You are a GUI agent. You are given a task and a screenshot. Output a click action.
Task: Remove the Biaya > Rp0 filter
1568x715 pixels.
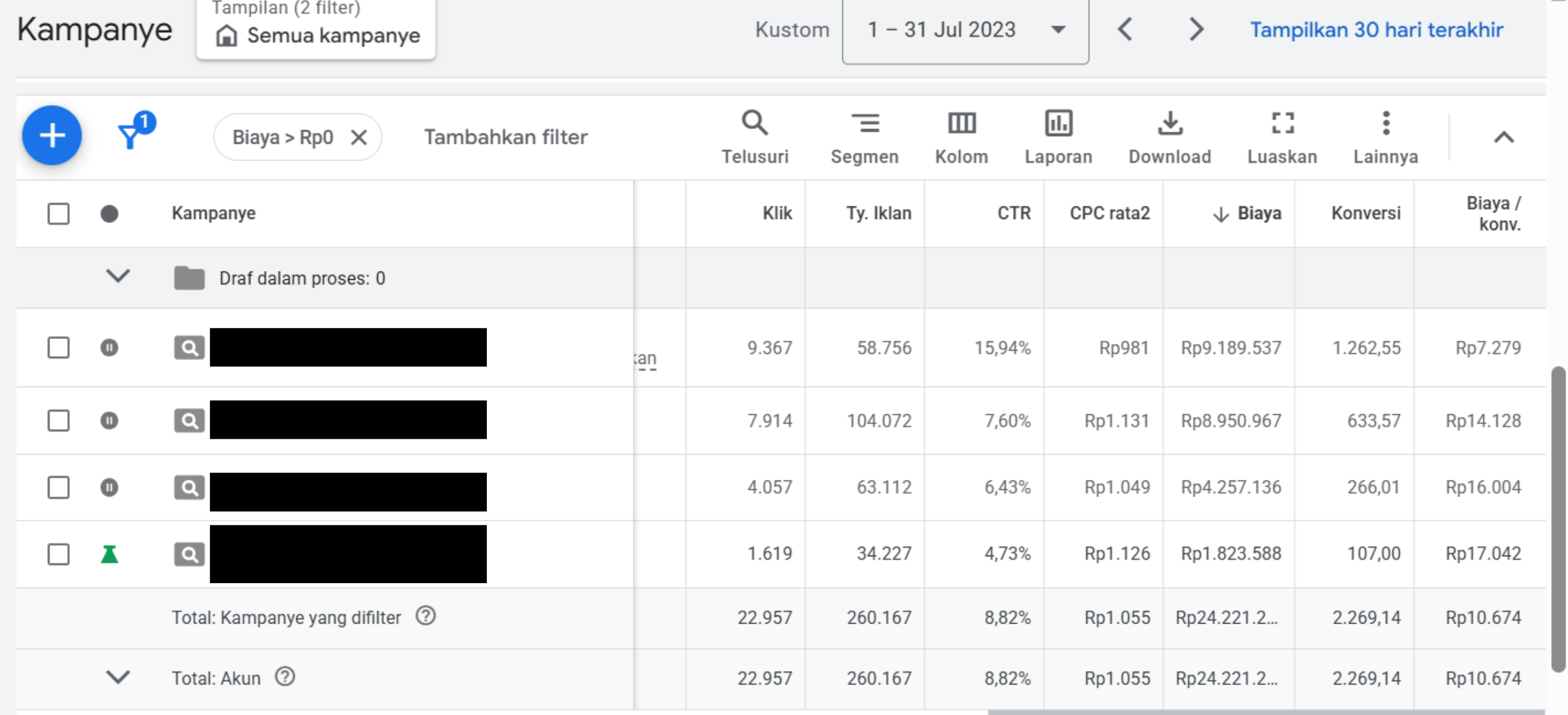359,138
